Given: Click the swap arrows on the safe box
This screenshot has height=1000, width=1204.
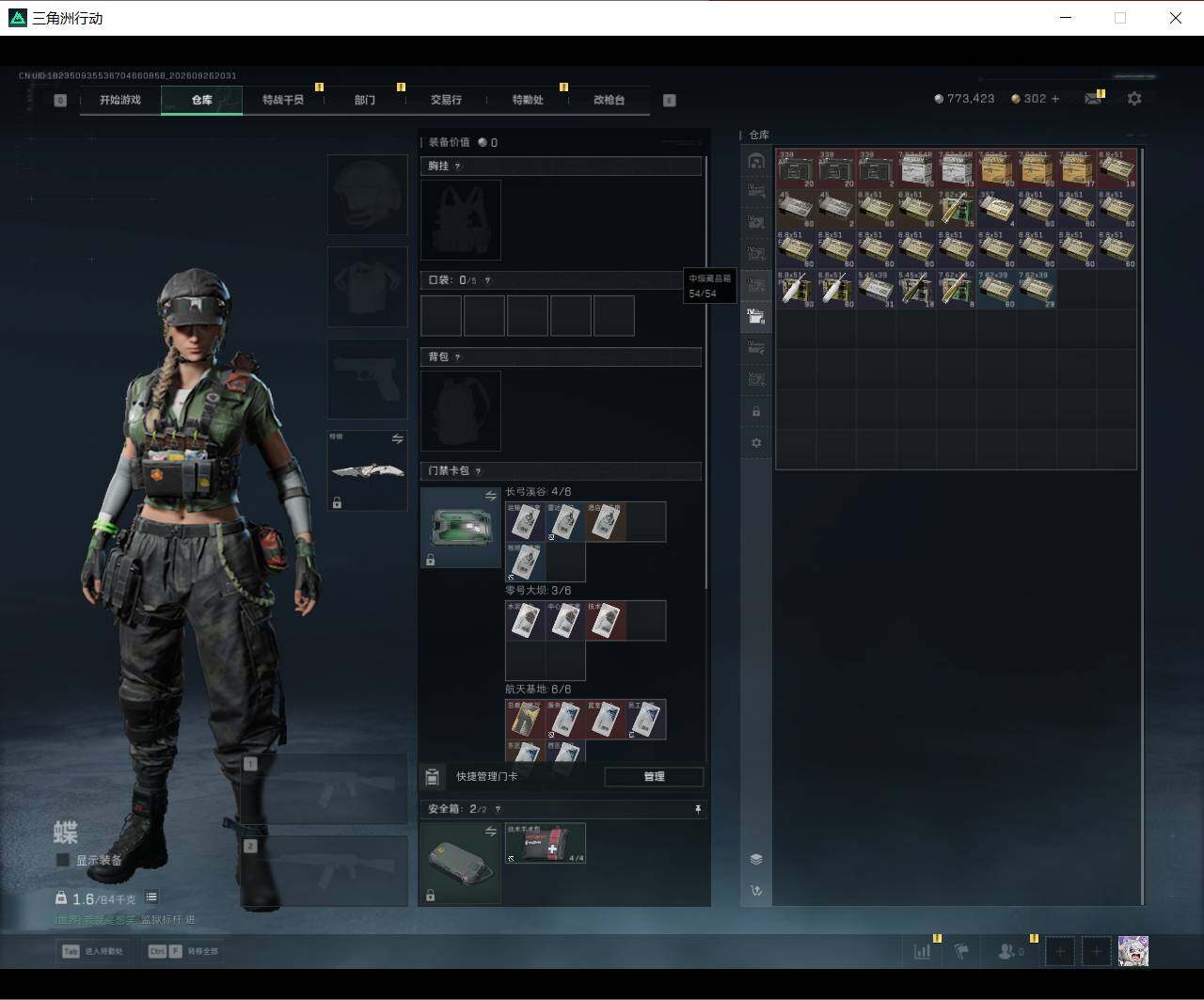Looking at the screenshot, I should click(490, 832).
